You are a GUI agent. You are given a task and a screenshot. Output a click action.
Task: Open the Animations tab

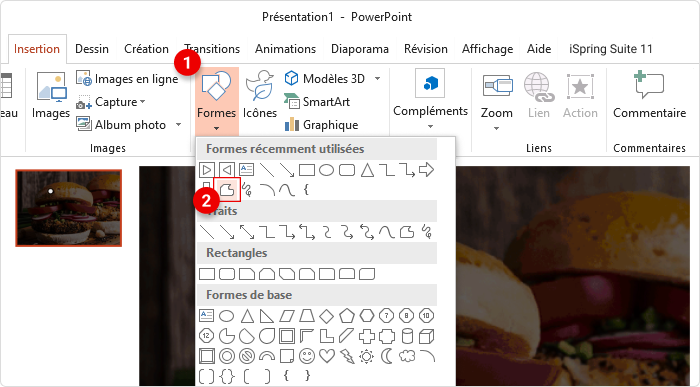click(x=285, y=49)
